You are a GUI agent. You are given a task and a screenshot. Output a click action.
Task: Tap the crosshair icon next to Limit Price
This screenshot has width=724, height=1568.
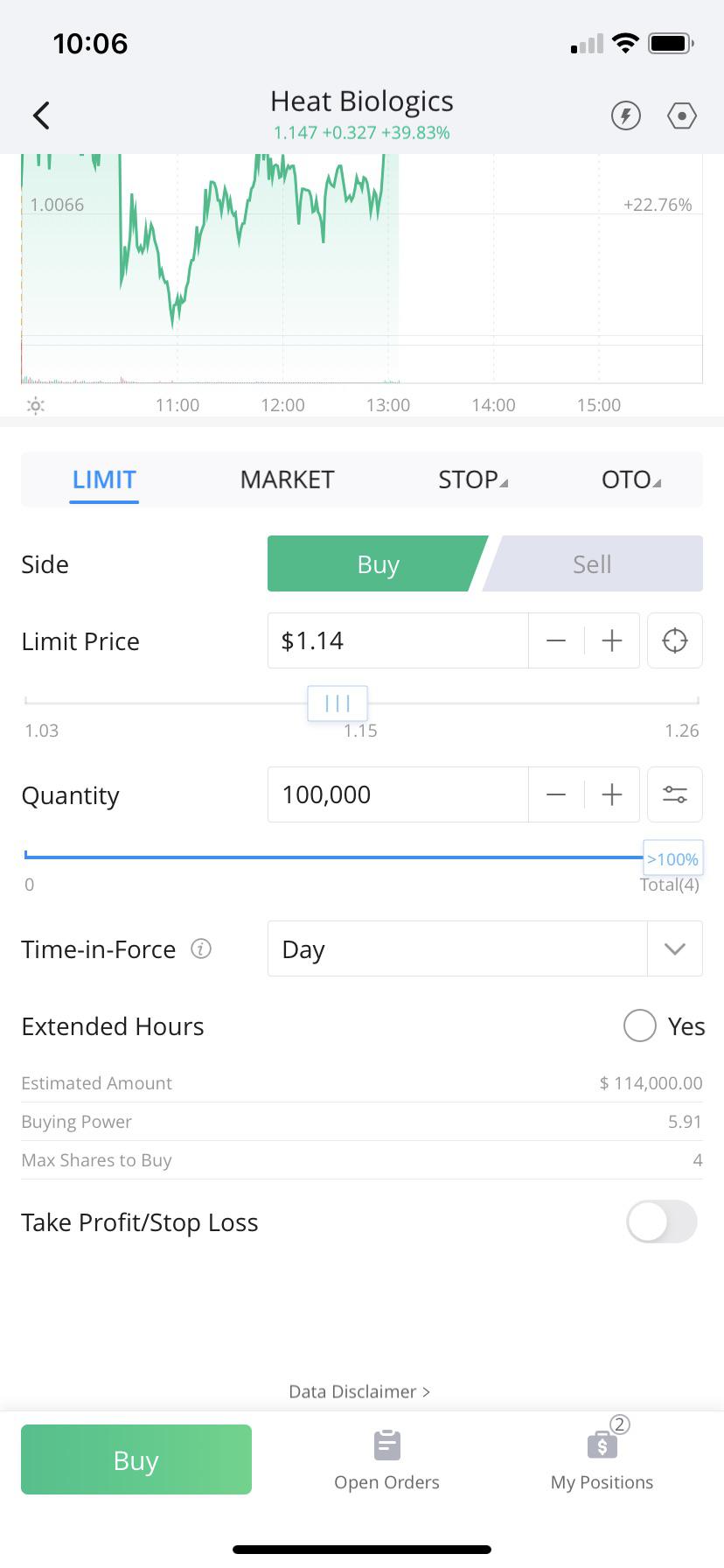675,640
